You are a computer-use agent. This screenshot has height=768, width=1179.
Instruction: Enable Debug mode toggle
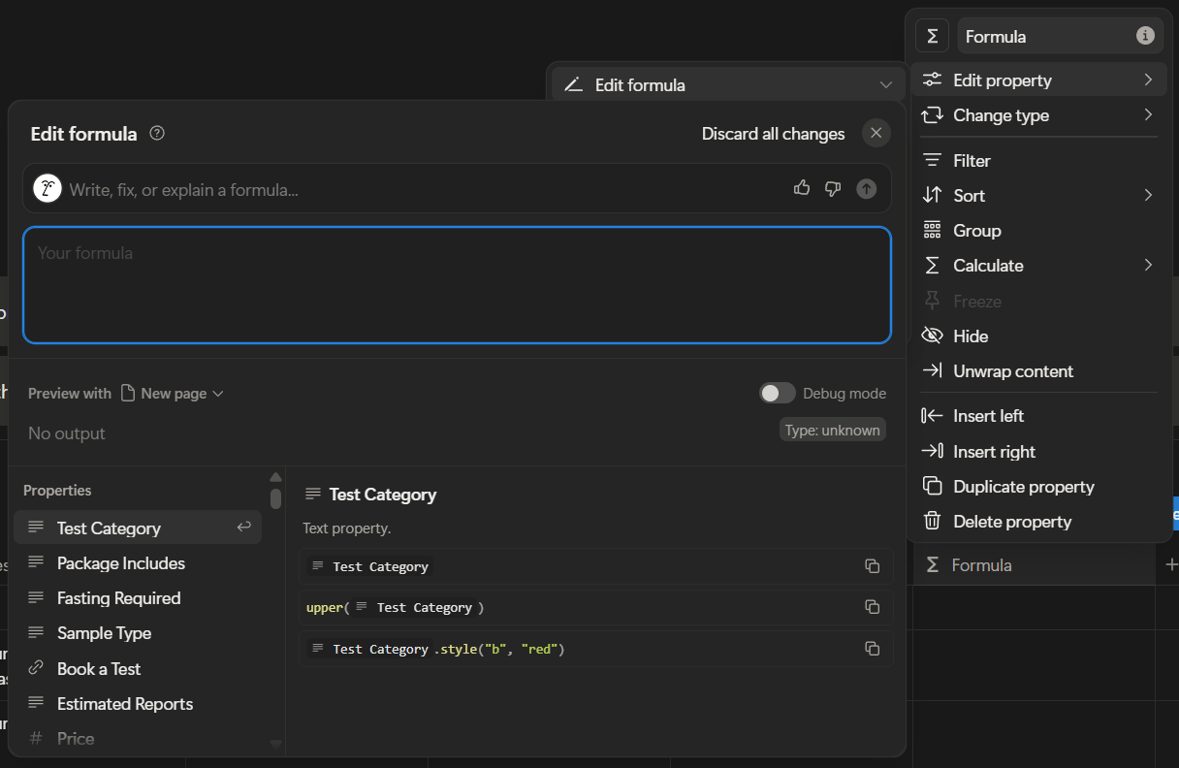[777, 393]
